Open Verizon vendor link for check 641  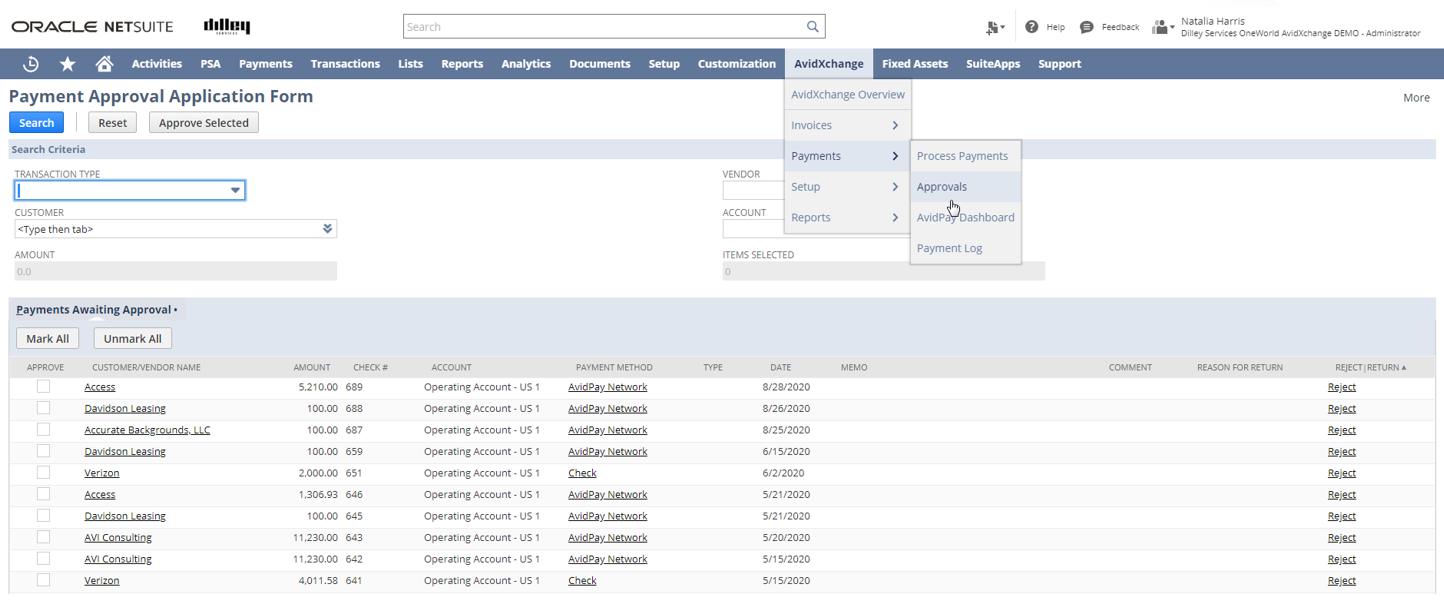coord(102,581)
